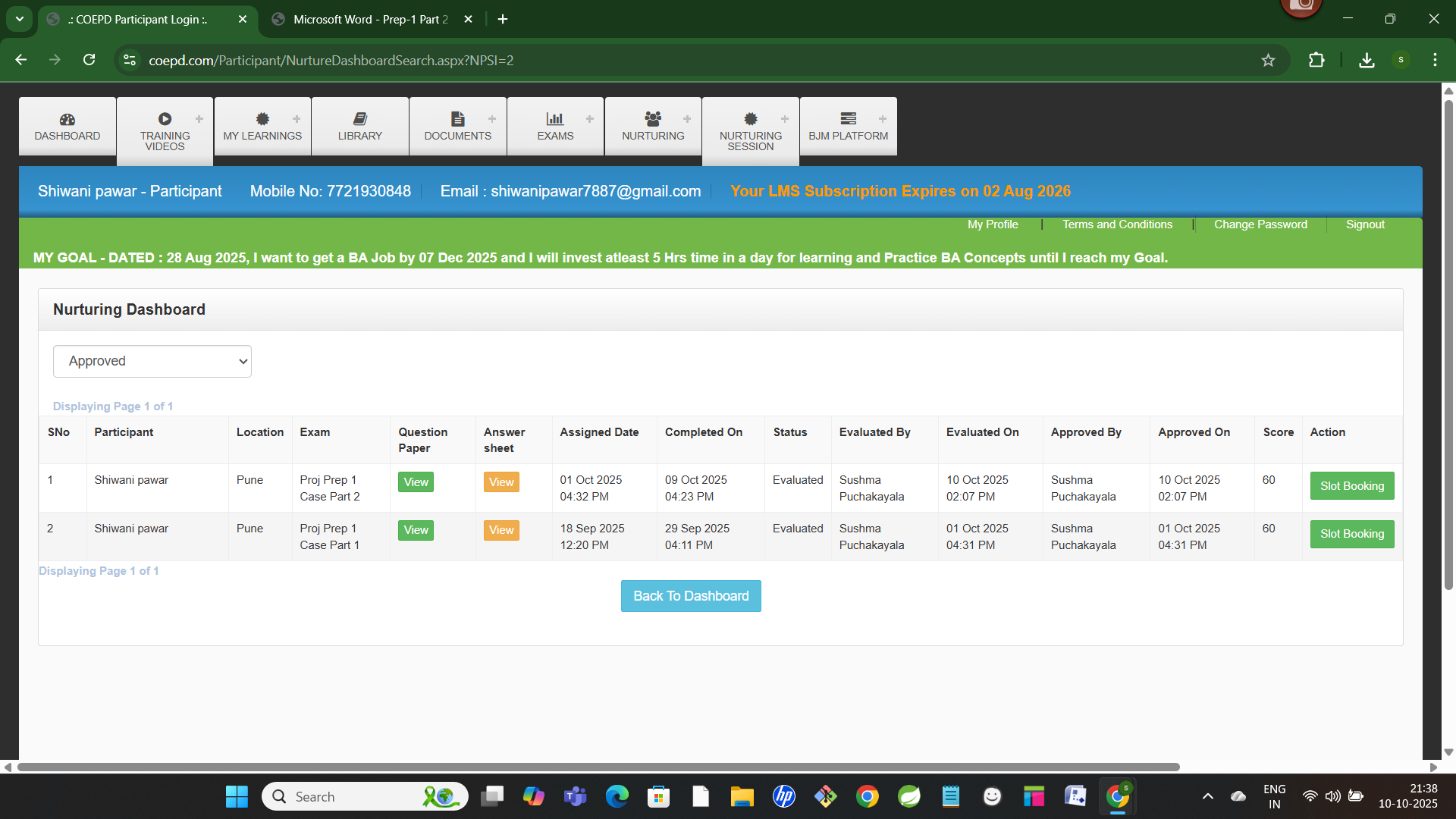The height and width of the screenshot is (819, 1456).
Task: Open Training Videos play icon
Action: click(x=165, y=119)
